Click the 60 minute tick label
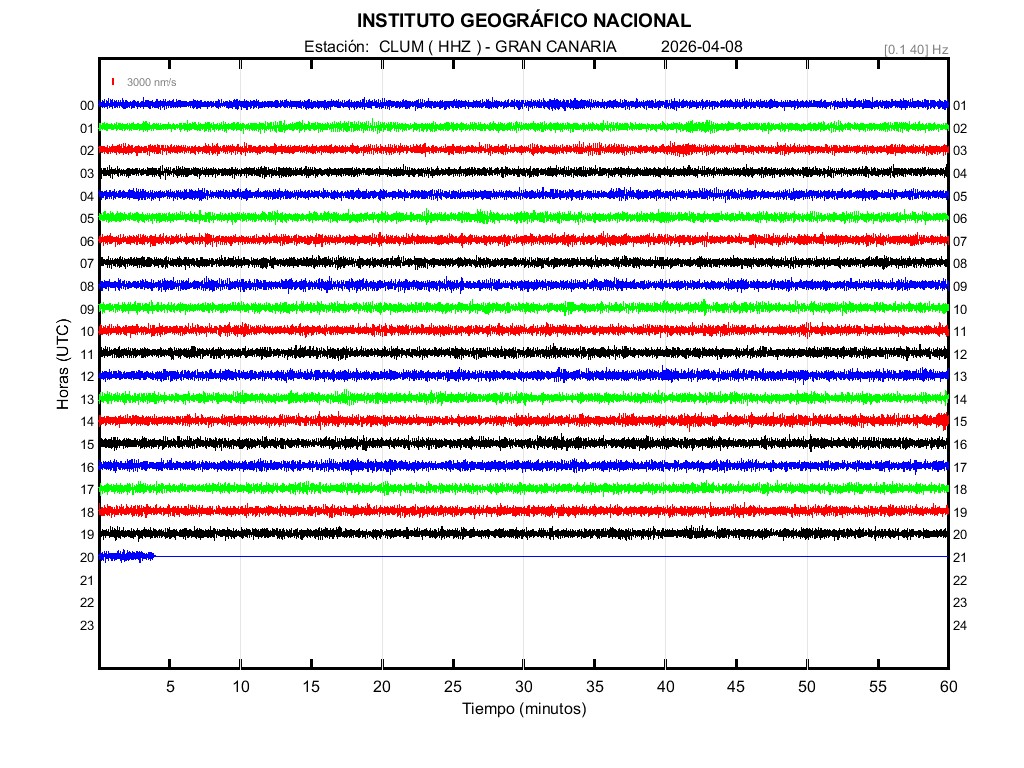The height and width of the screenshot is (768, 1024). [x=947, y=687]
